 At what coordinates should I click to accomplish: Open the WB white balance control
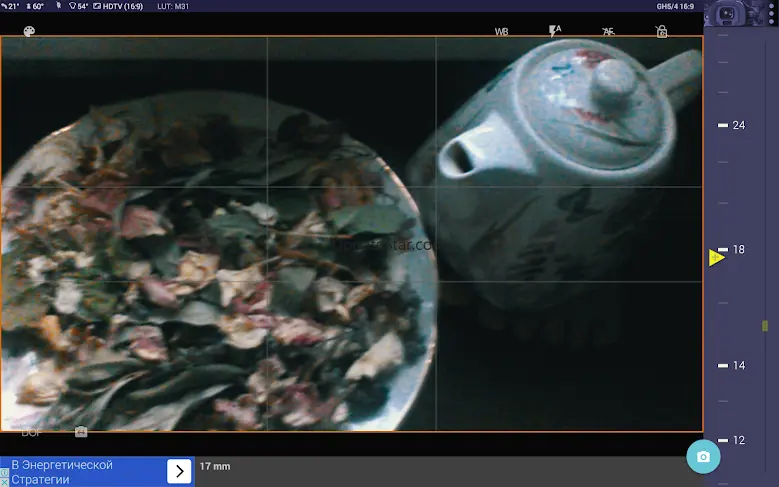[501, 32]
